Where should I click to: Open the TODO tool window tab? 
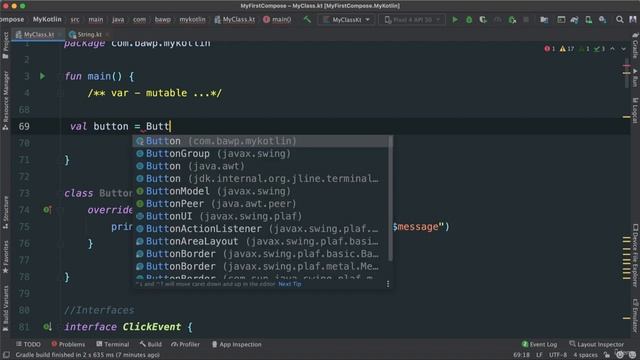point(28,344)
